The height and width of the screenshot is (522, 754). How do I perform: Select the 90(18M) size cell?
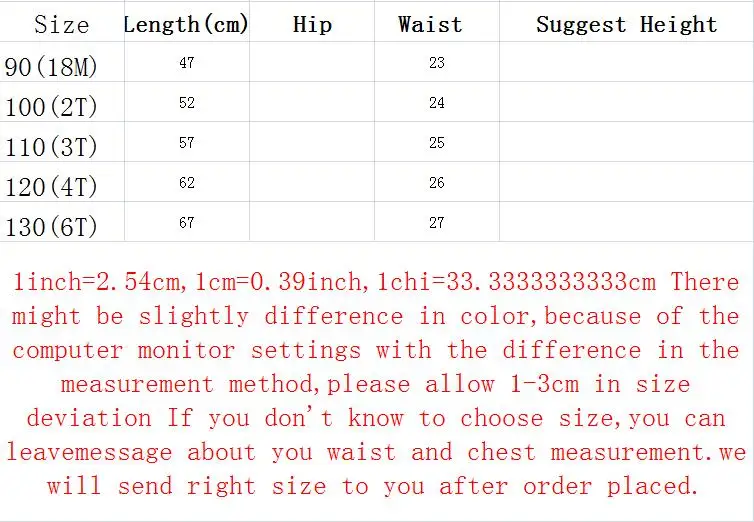coord(51,67)
